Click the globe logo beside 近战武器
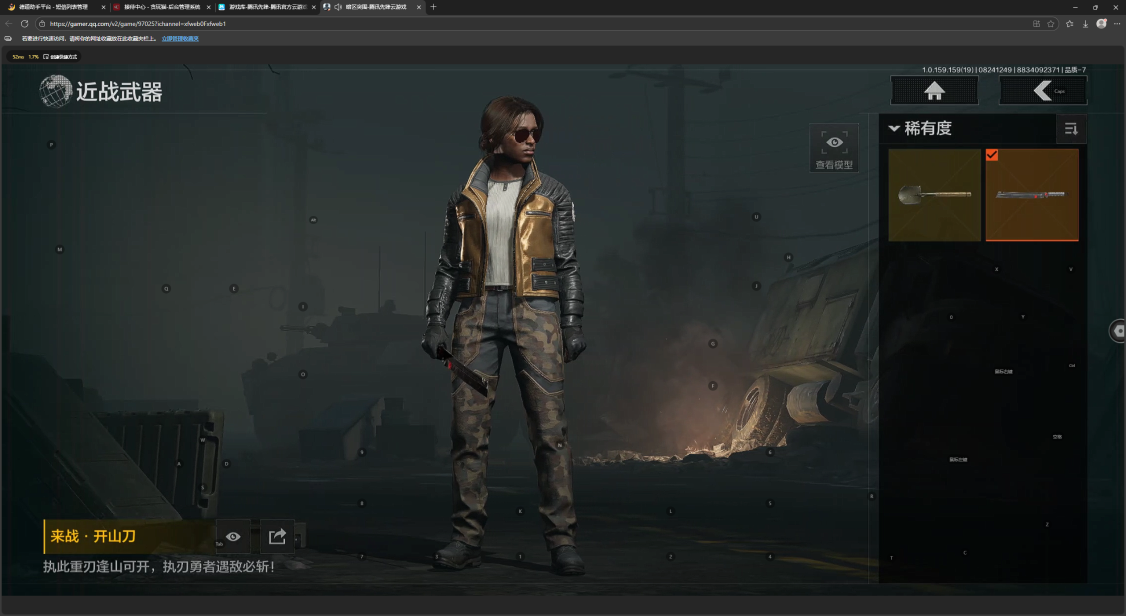Image resolution: width=1126 pixels, height=616 pixels. click(55, 91)
